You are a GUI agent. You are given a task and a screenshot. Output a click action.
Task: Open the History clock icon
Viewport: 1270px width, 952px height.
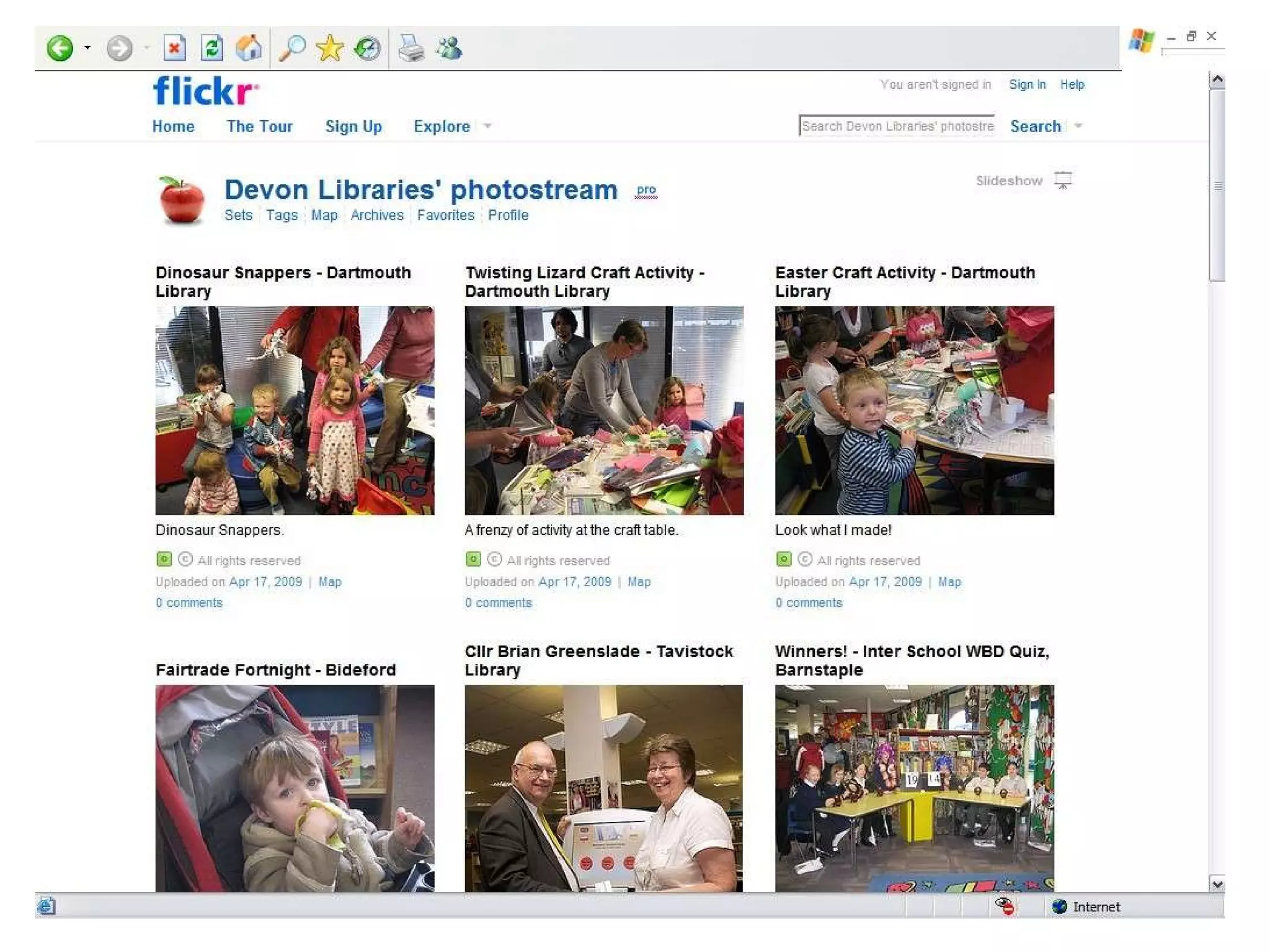tap(367, 48)
